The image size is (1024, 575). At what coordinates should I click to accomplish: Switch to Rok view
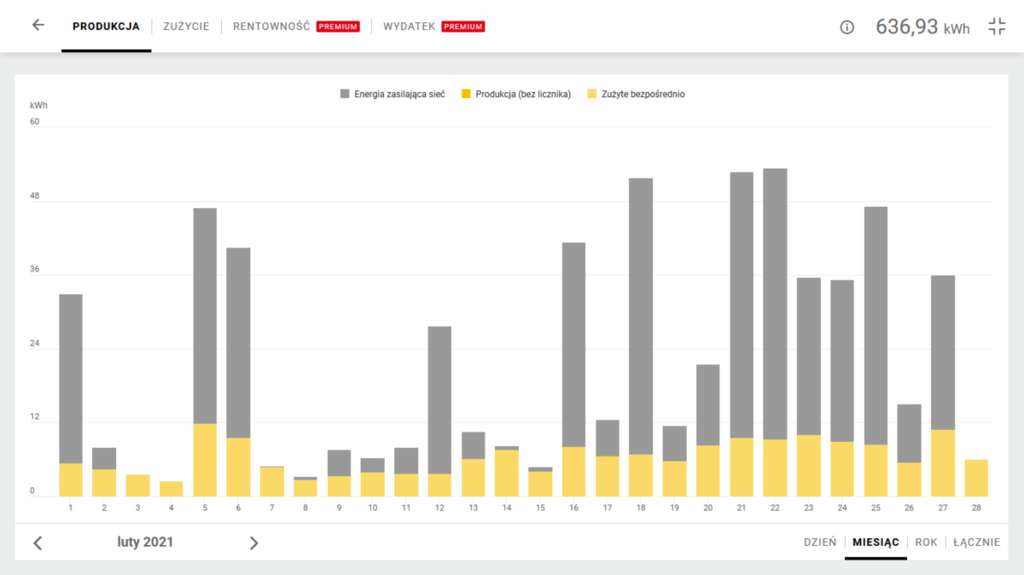(x=926, y=542)
